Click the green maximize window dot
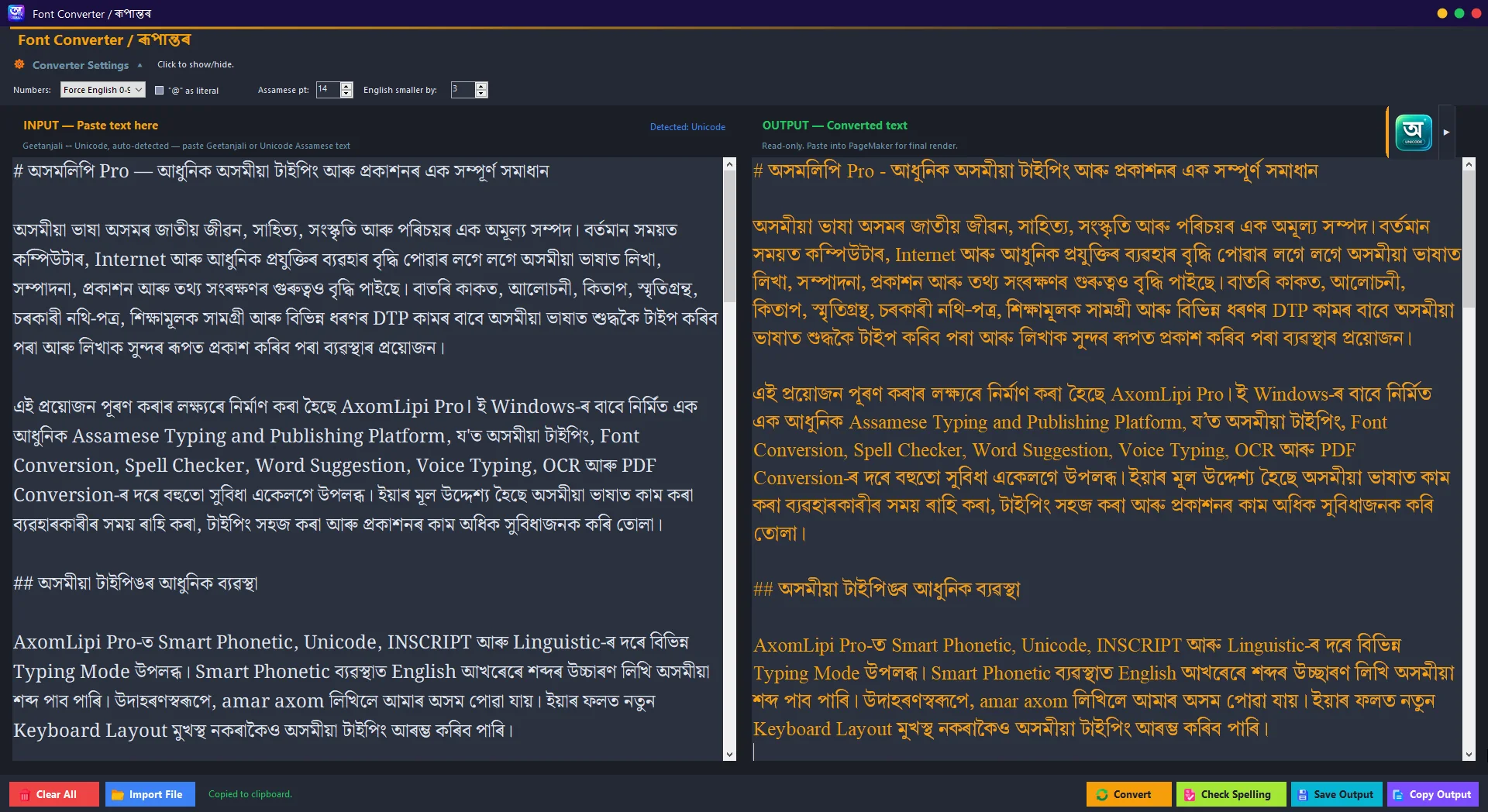Viewport: 1488px width, 812px height. [1459, 13]
